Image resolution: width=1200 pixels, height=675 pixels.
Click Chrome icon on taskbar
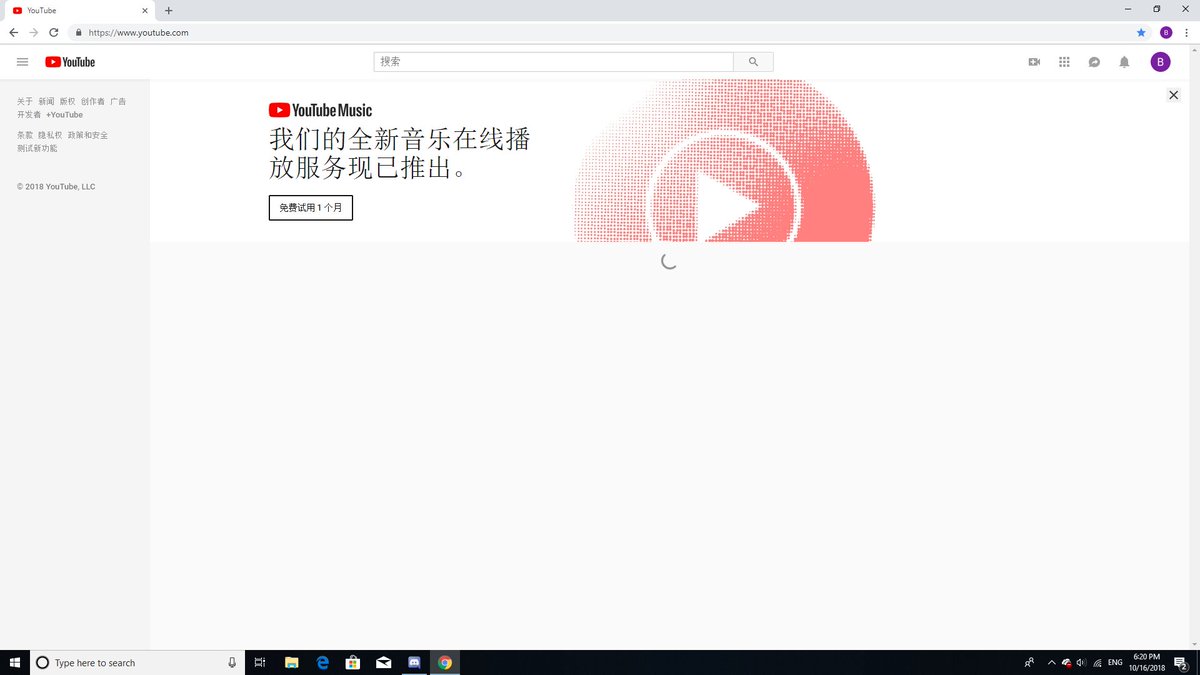[445, 662]
